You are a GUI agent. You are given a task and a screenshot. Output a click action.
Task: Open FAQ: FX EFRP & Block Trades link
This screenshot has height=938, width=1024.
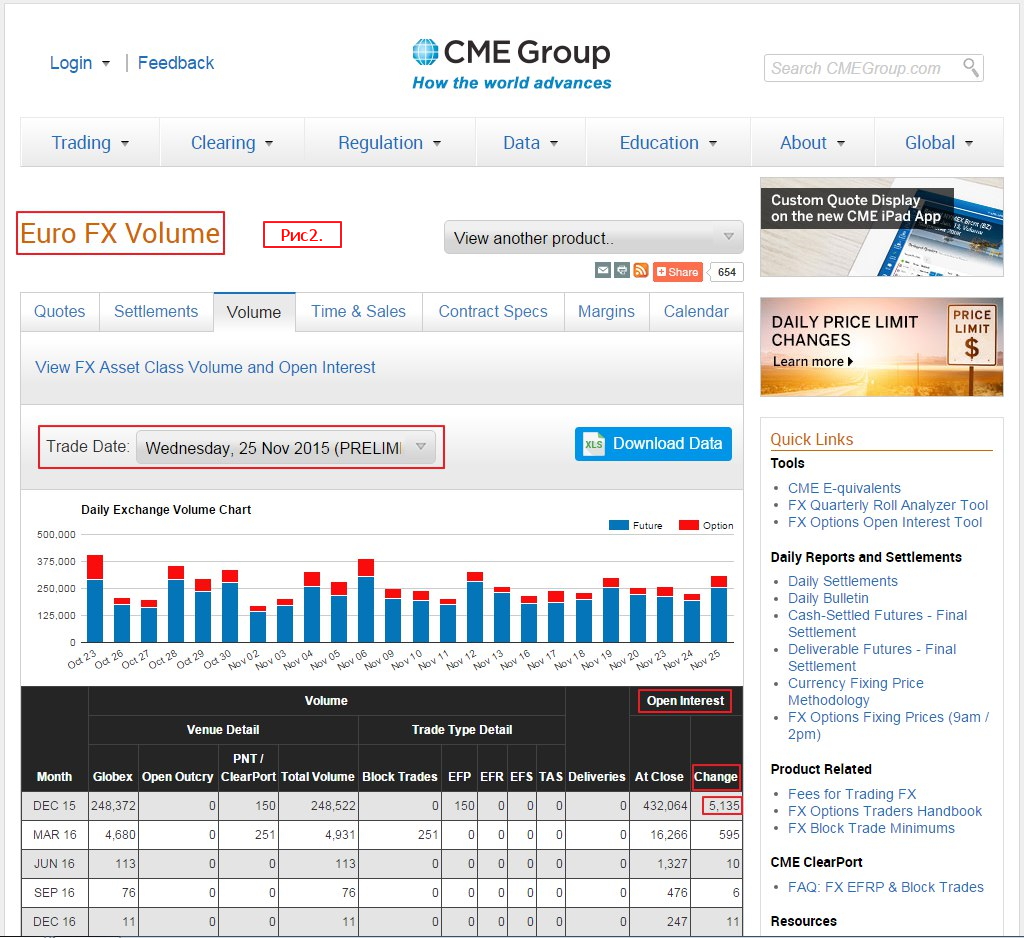886,886
